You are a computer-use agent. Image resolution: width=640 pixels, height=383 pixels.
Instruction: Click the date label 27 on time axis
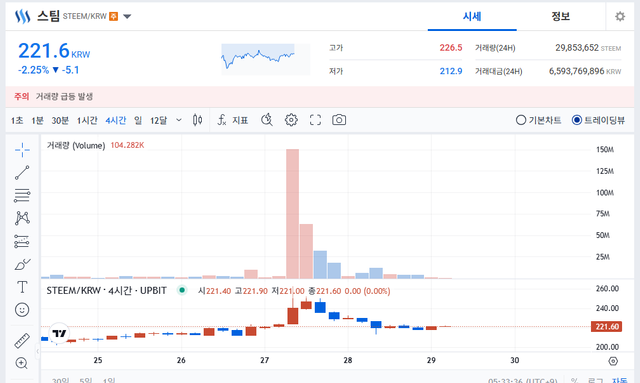tap(264, 360)
